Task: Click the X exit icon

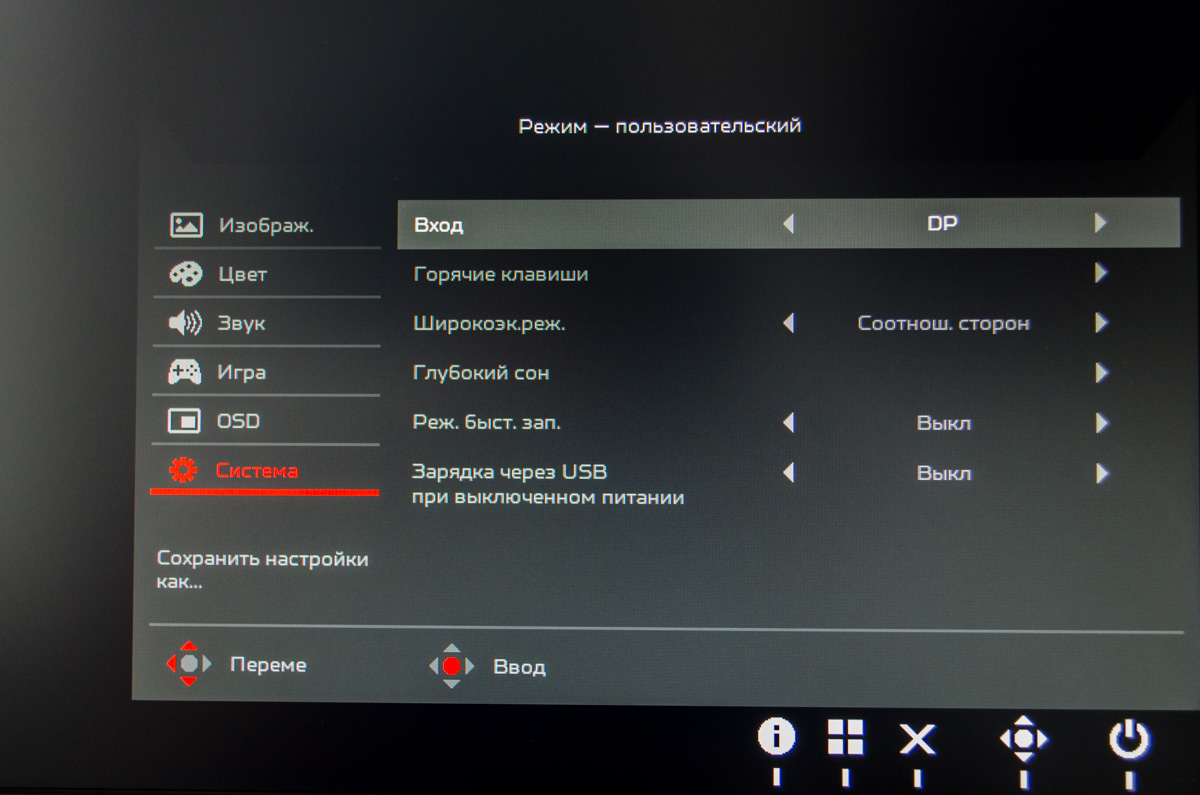Action: pos(917,740)
